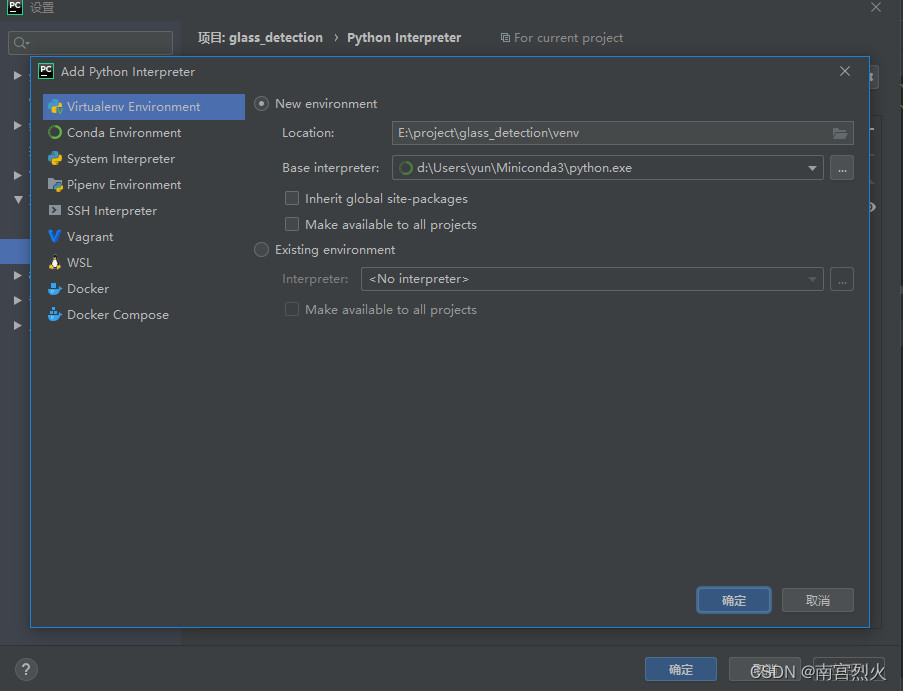
Task: Click the Conda green ring icon
Action: 55,132
